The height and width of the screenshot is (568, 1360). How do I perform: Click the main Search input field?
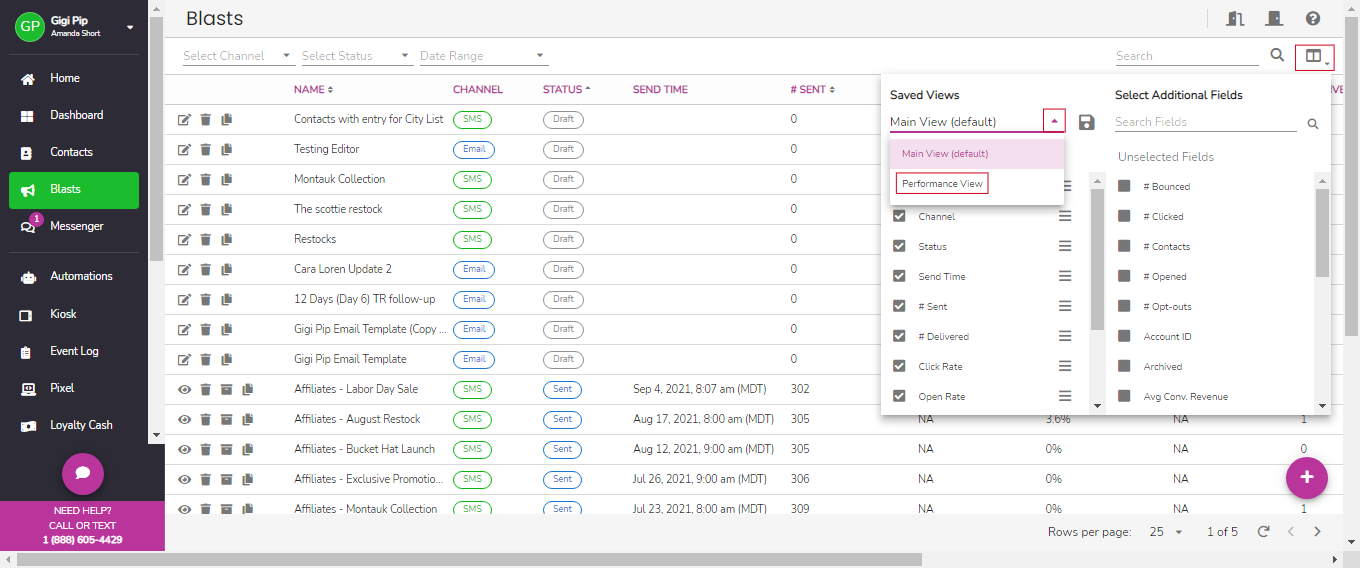(1187, 56)
